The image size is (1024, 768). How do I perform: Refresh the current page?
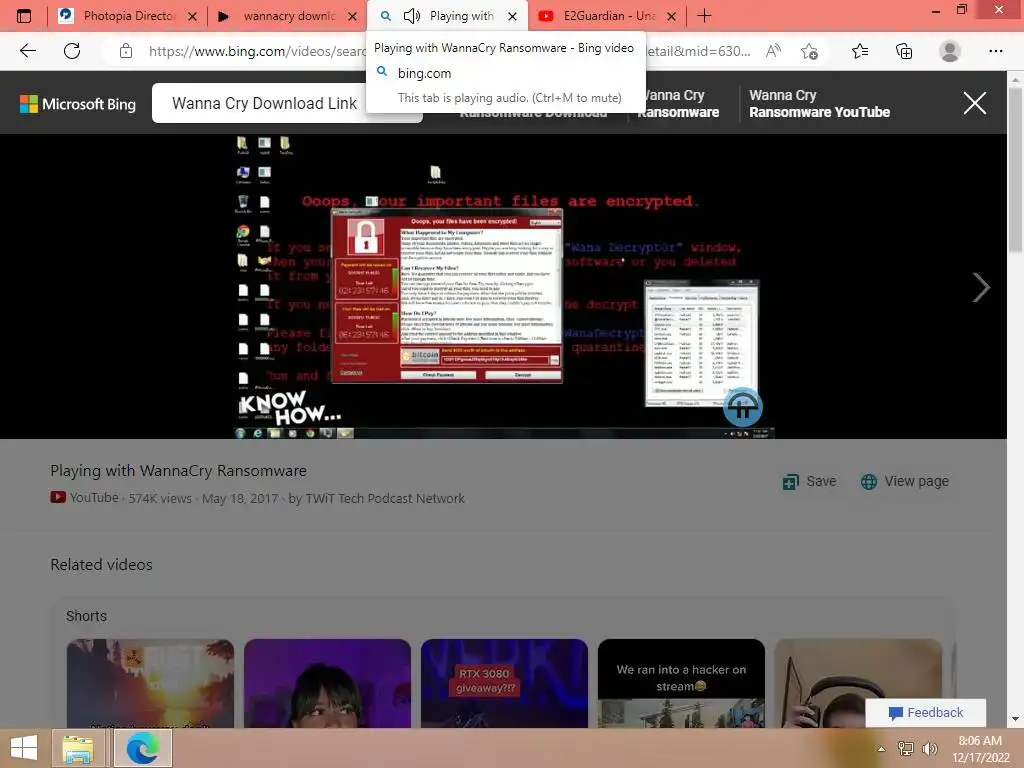point(72,51)
